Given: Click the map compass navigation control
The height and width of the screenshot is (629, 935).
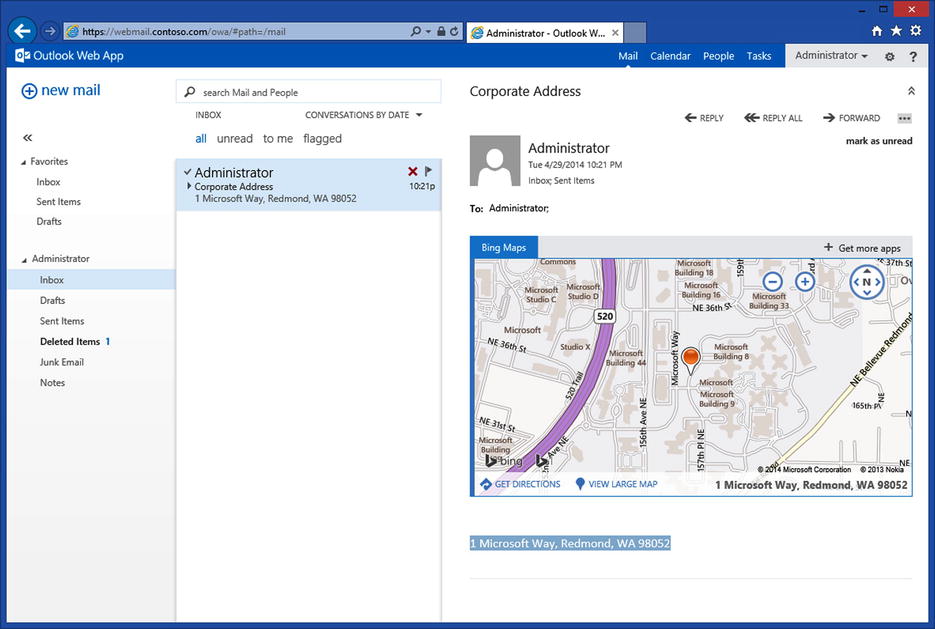Looking at the screenshot, I should [866, 282].
